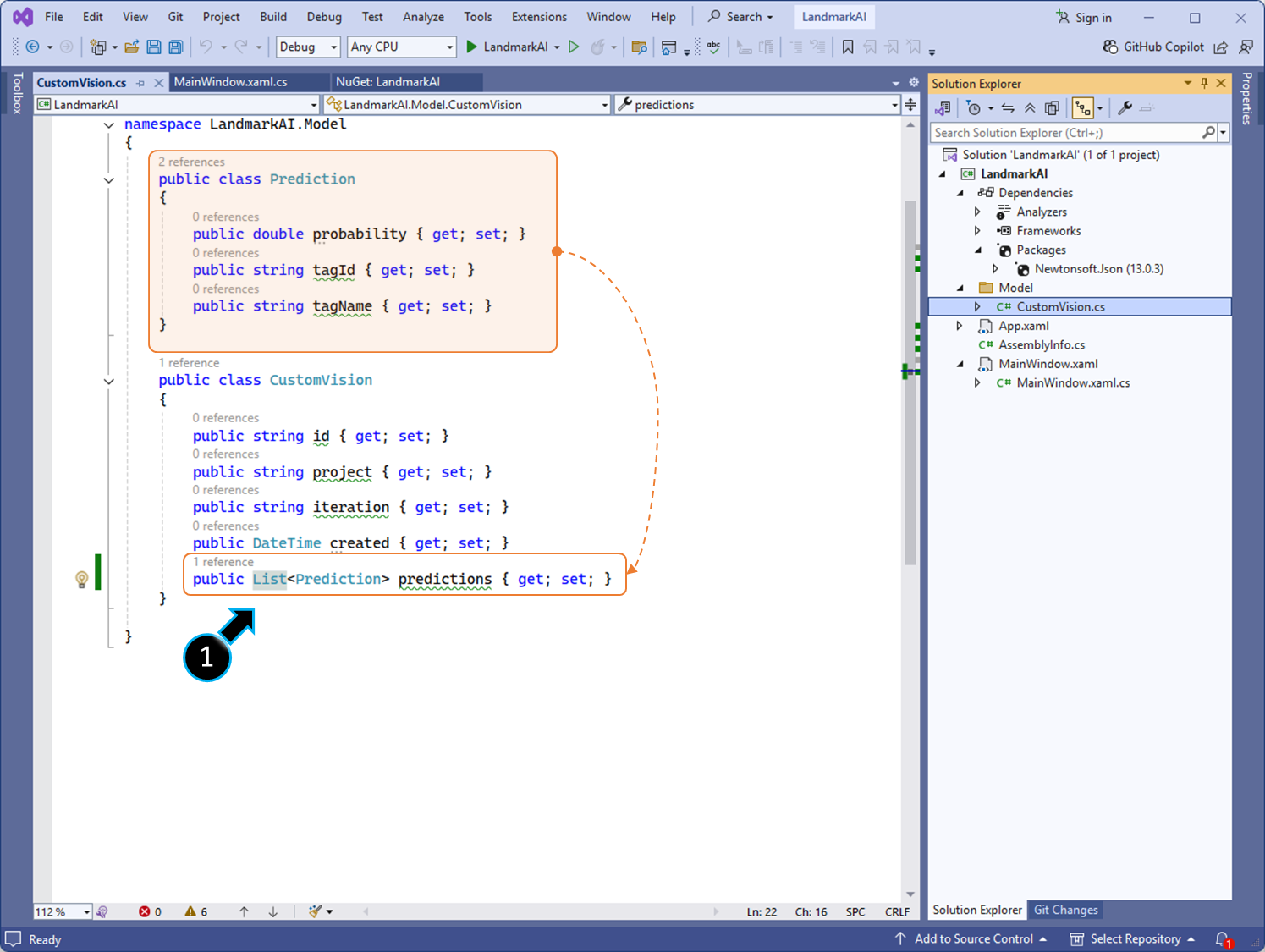This screenshot has width=1265, height=952.
Task: Click the Navigate Backward arrow icon
Action: pos(32,47)
